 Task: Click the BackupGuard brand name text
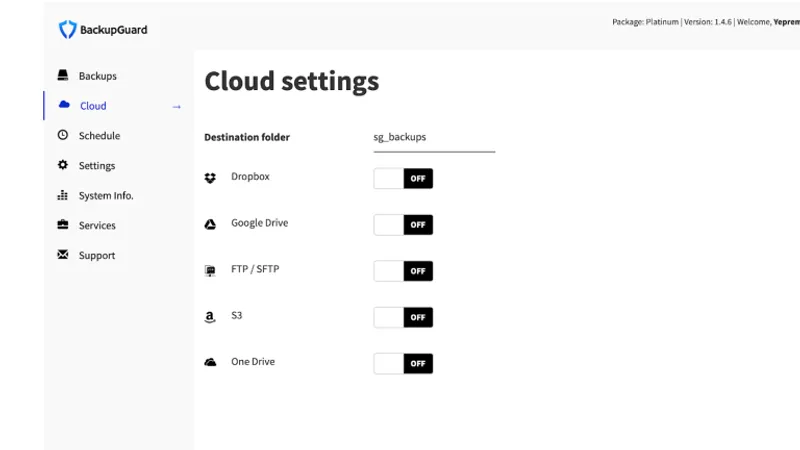[x=114, y=30]
